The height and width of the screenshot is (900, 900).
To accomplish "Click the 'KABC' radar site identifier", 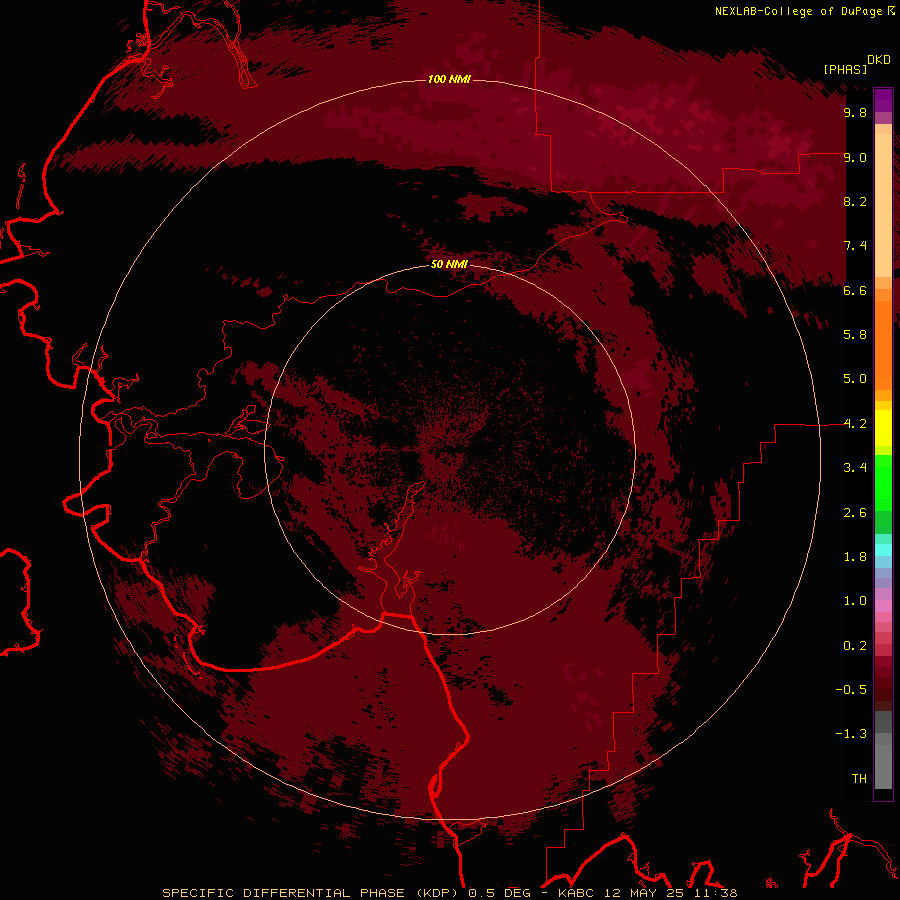I will [577, 893].
